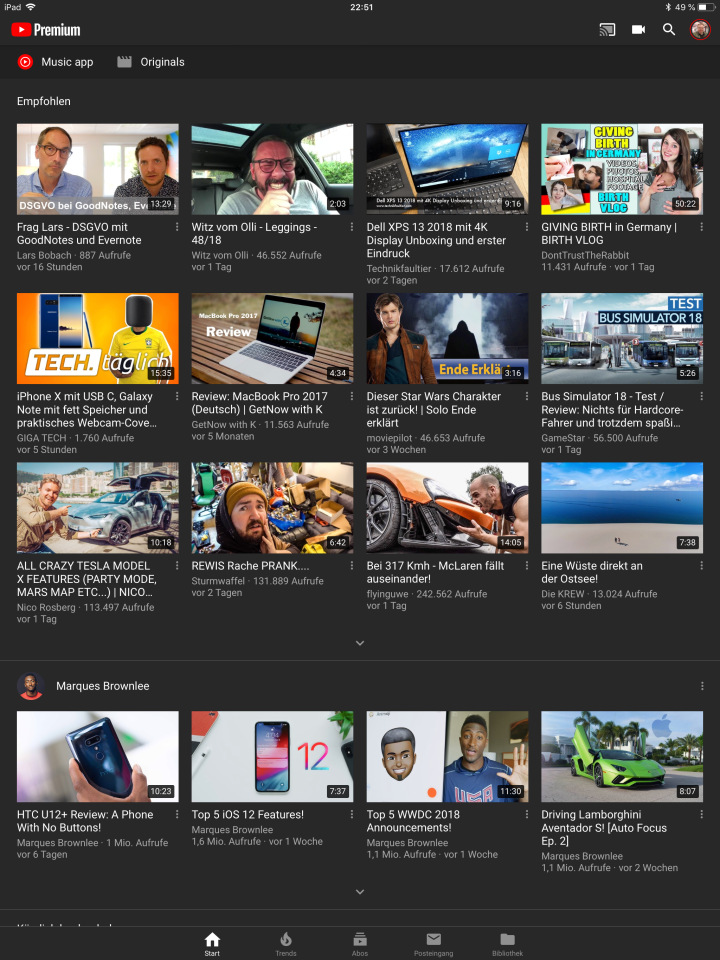Switch to the Trends tab
Screen dimensions: 720x960
pos(286,943)
